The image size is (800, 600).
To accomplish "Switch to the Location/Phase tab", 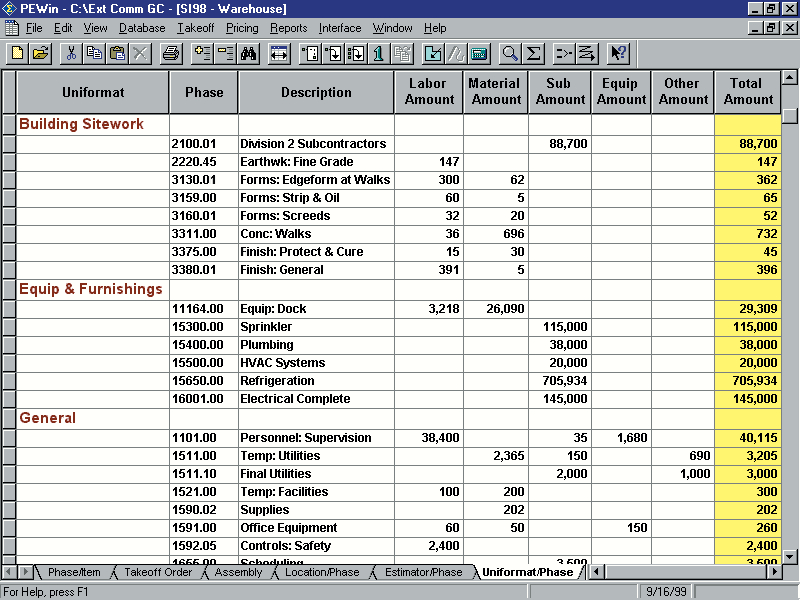I will [322, 572].
